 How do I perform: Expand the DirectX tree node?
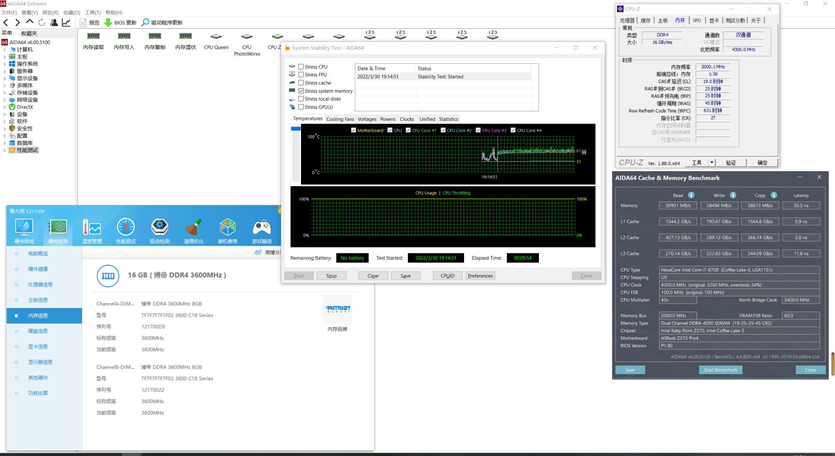(x=5, y=107)
